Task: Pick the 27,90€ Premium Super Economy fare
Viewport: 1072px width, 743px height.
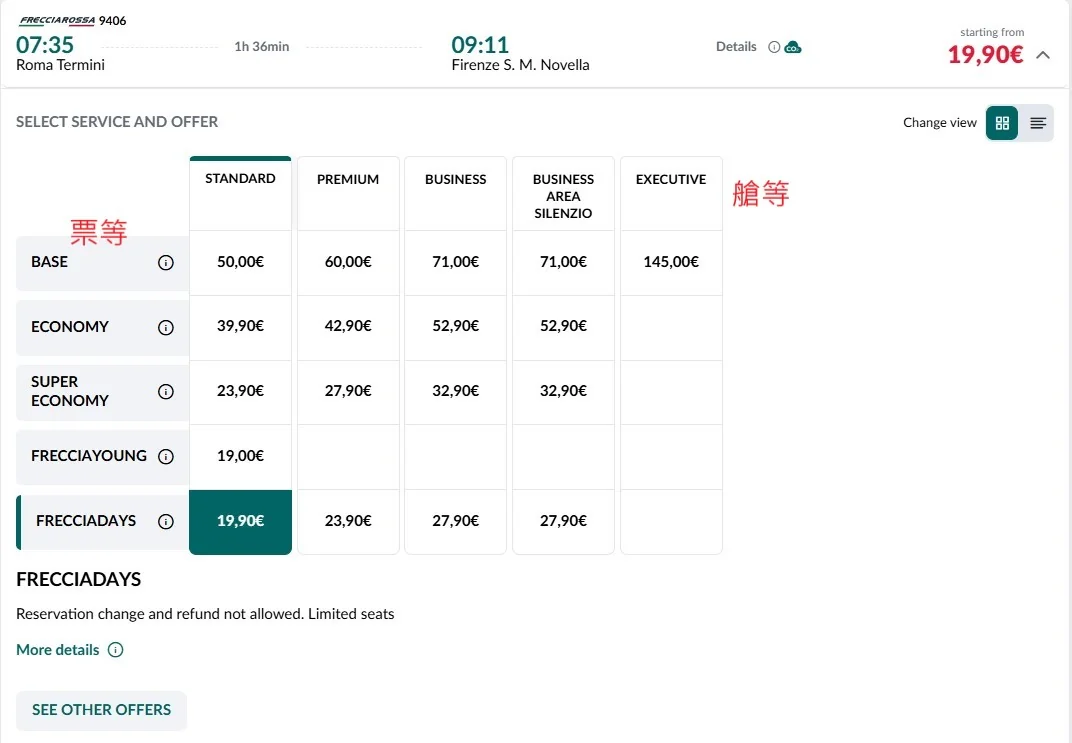Action: pos(348,392)
